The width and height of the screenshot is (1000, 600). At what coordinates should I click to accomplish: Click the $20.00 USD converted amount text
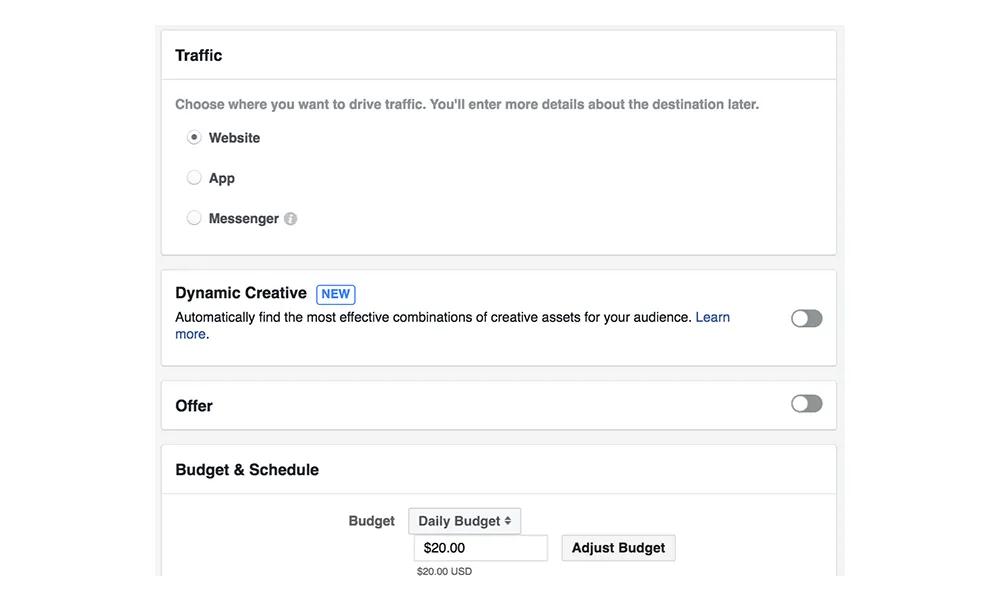coord(444,571)
